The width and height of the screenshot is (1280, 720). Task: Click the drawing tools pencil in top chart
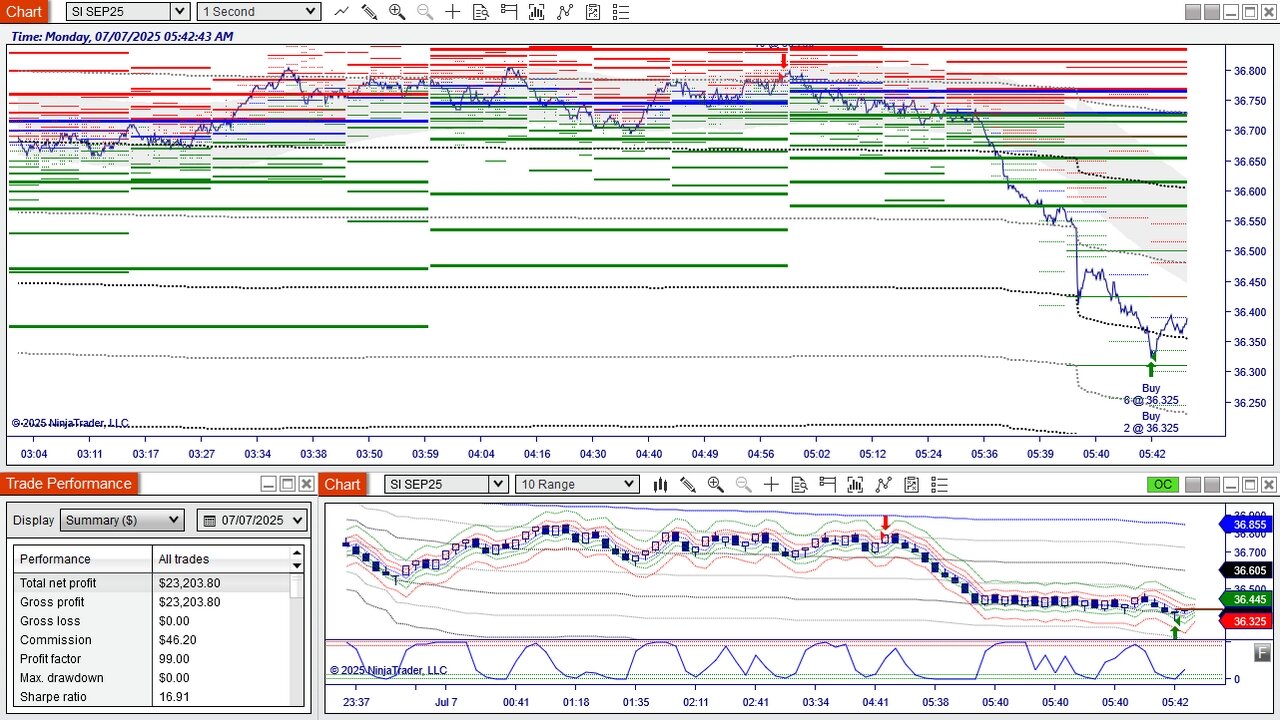[x=369, y=12]
